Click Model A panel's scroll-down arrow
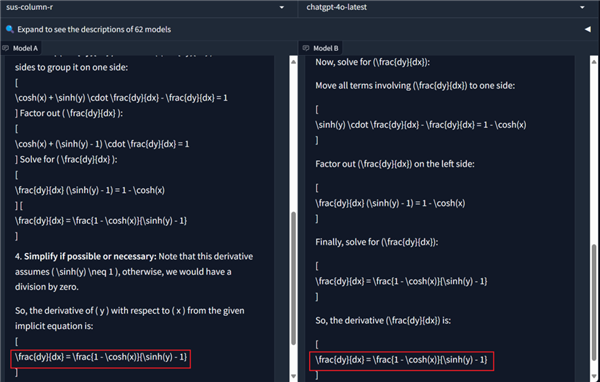The width and height of the screenshot is (600, 382). click(x=293, y=376)
